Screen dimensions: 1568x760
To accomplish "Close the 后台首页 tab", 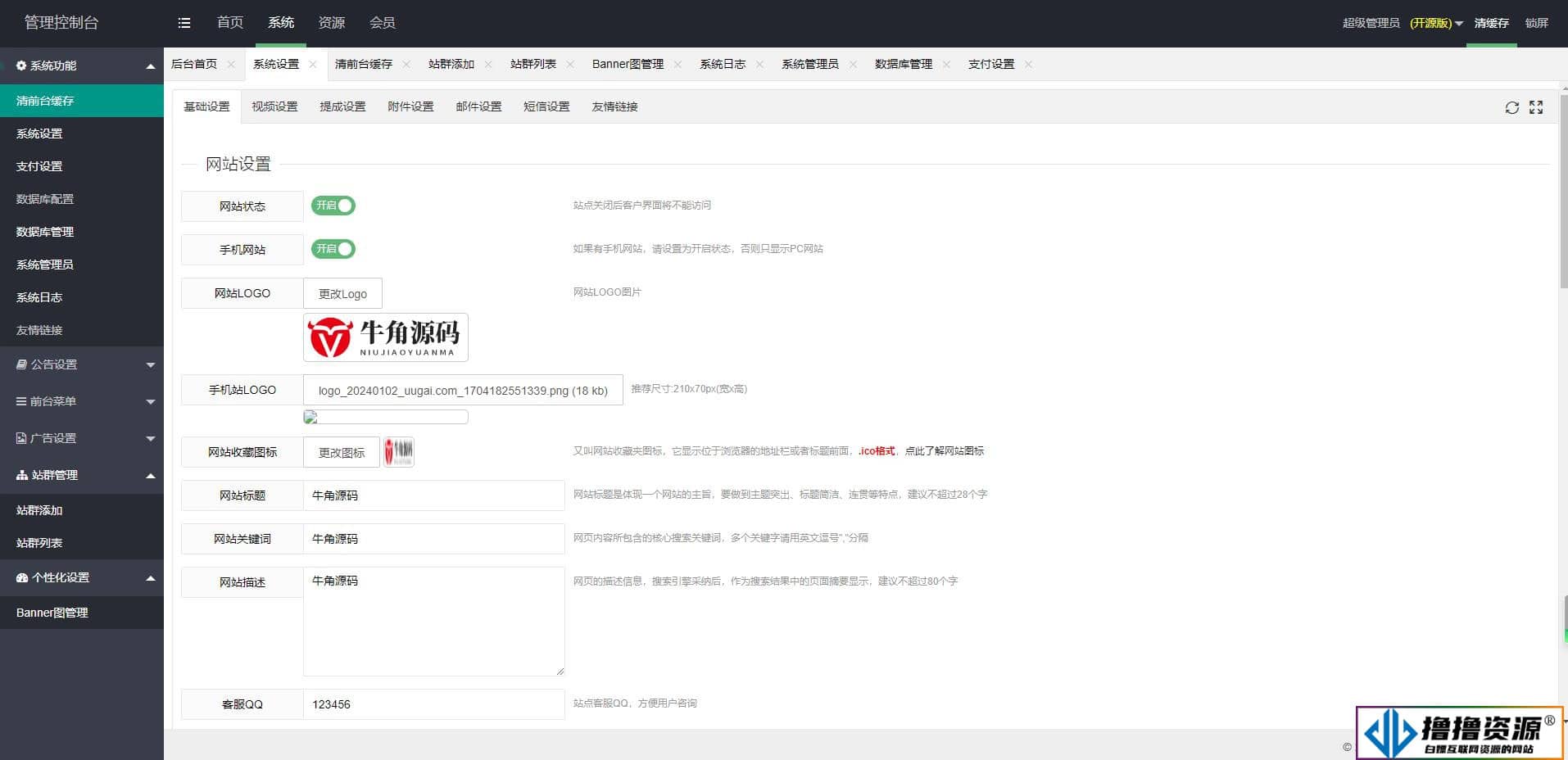I will tap(231, 65).
